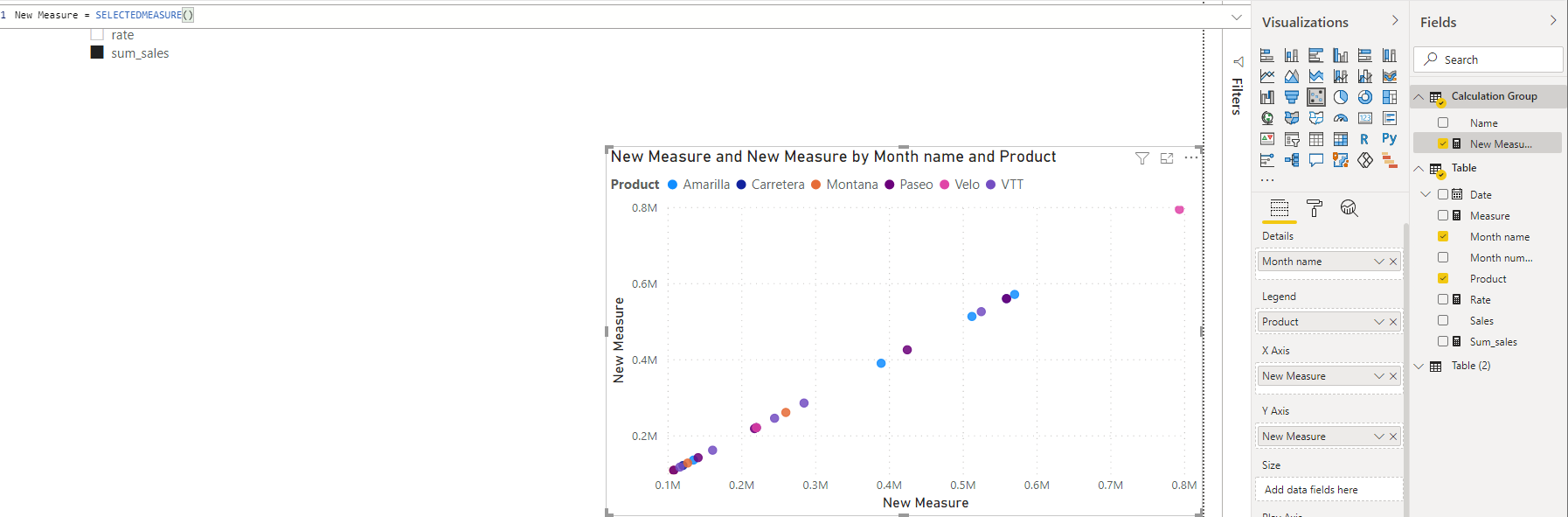Open filter icon on chart header

tap(1142, 158)
